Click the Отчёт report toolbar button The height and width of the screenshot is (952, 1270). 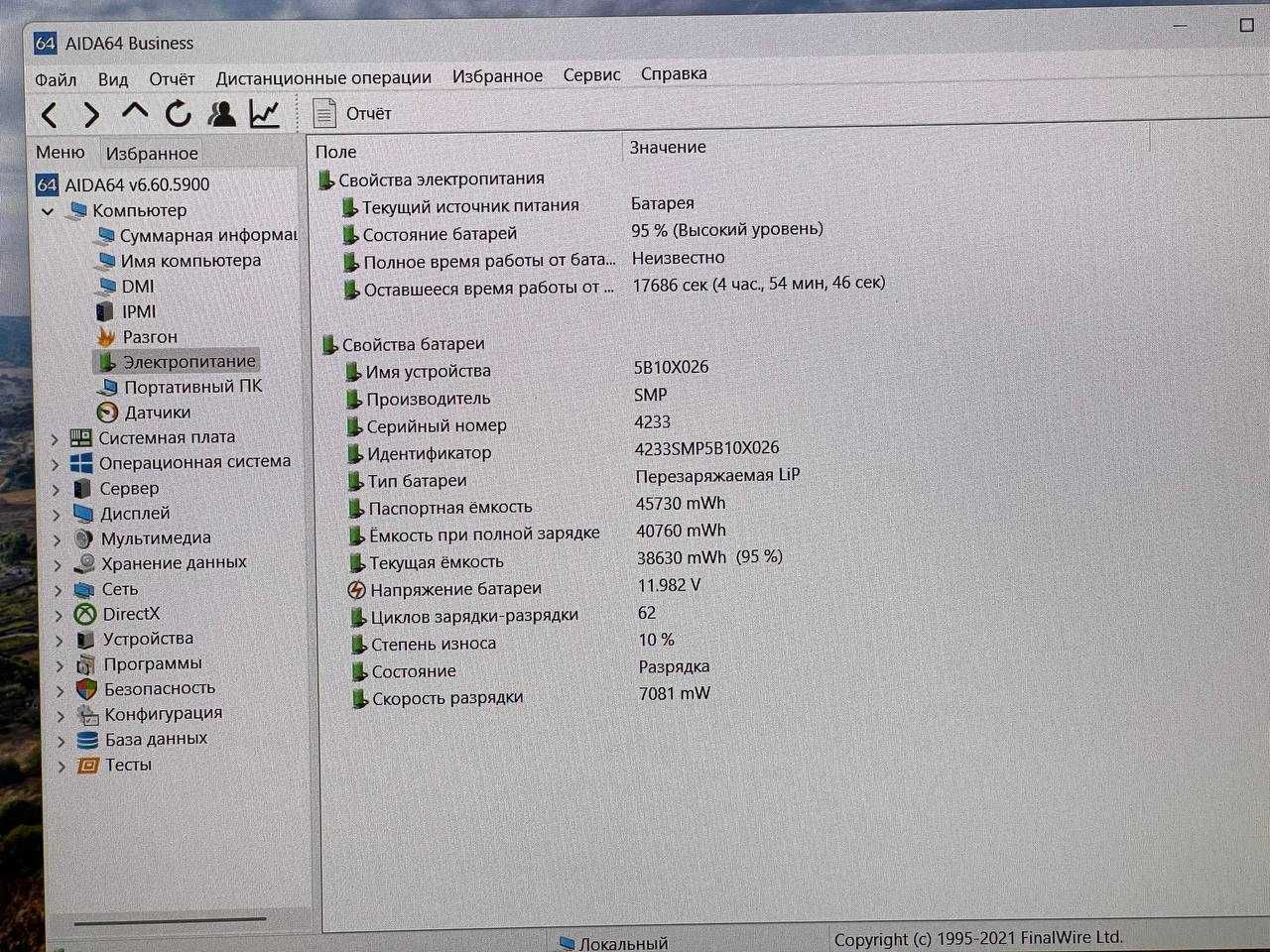click(352, 113)
